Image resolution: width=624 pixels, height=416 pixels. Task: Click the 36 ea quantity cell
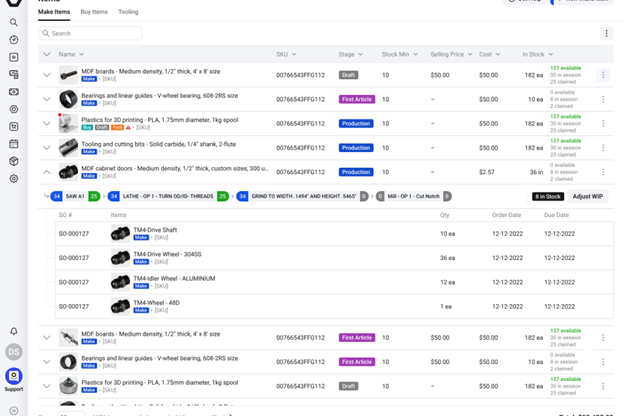click(447, 258)
